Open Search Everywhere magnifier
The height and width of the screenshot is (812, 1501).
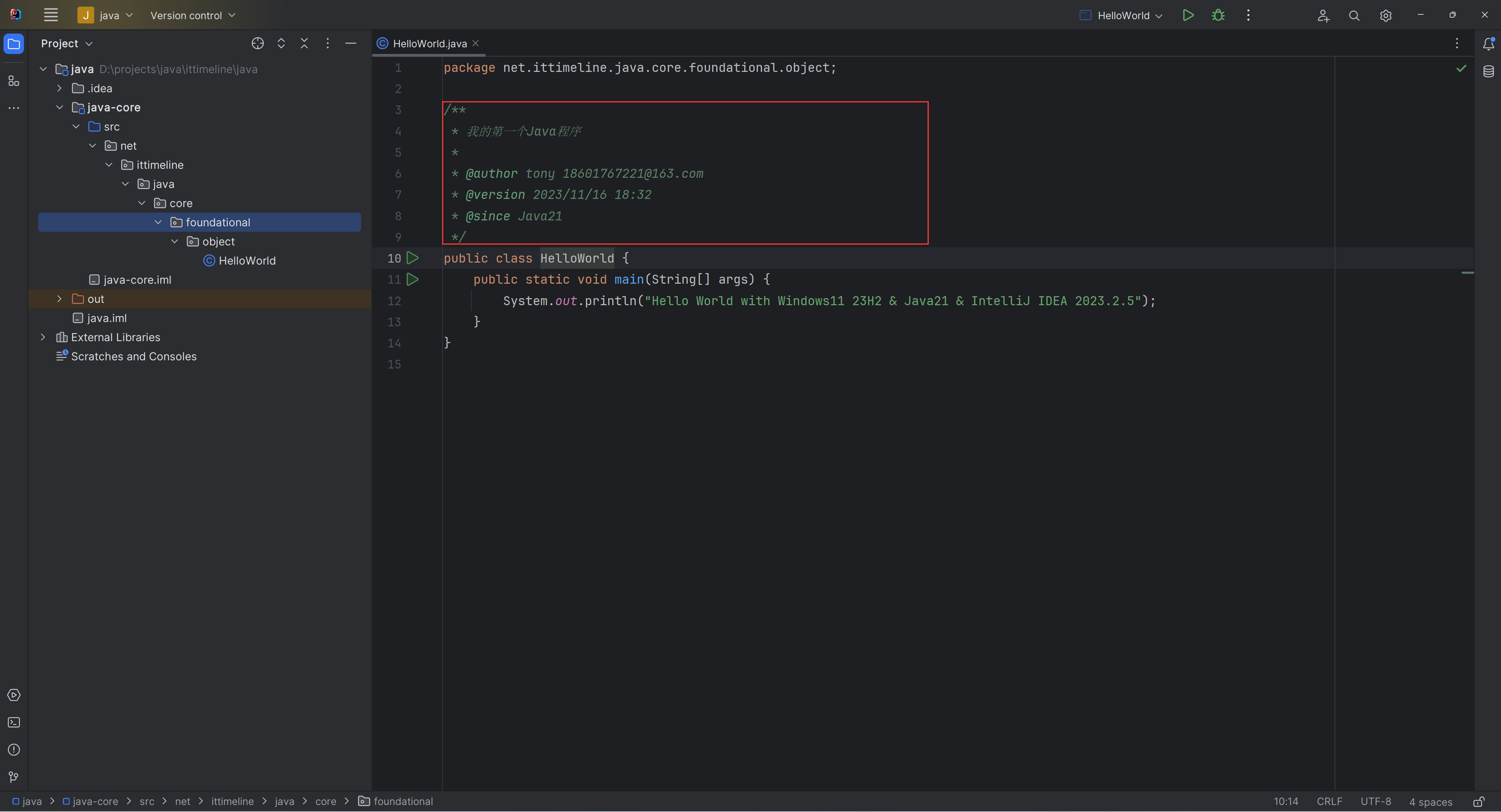[x=1354, y=16]
